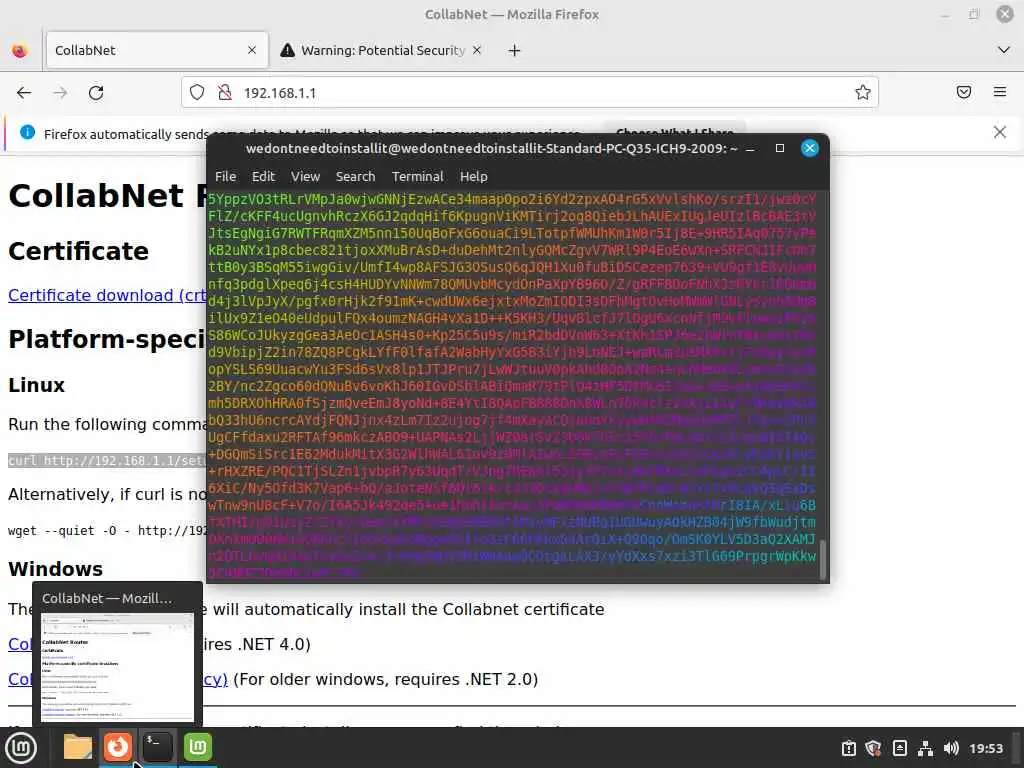
Task: Close the terminal window
Action: (x=810, y=148)
